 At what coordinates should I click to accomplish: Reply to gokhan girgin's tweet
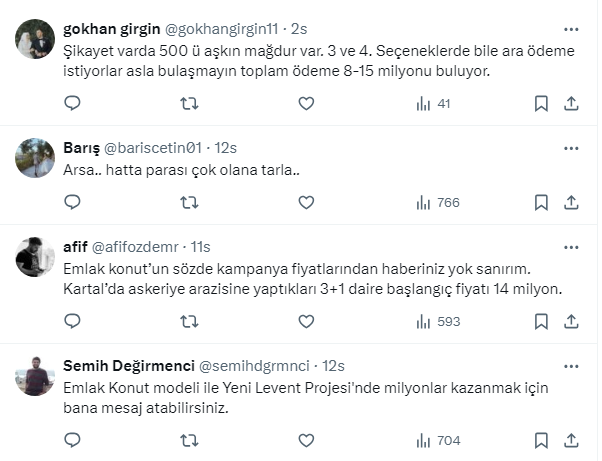[72, 103]
